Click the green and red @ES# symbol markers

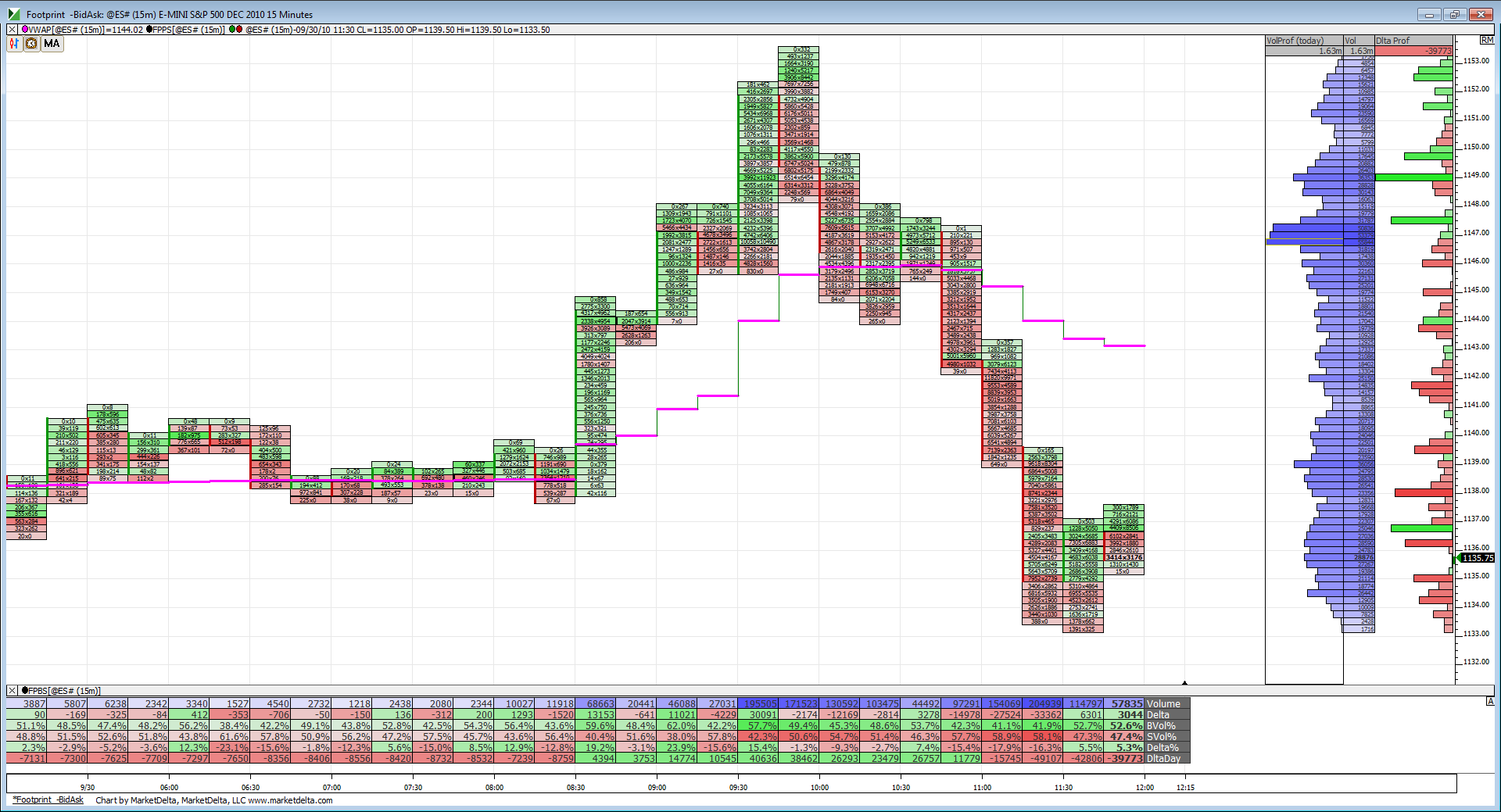(x=235, y=30)
